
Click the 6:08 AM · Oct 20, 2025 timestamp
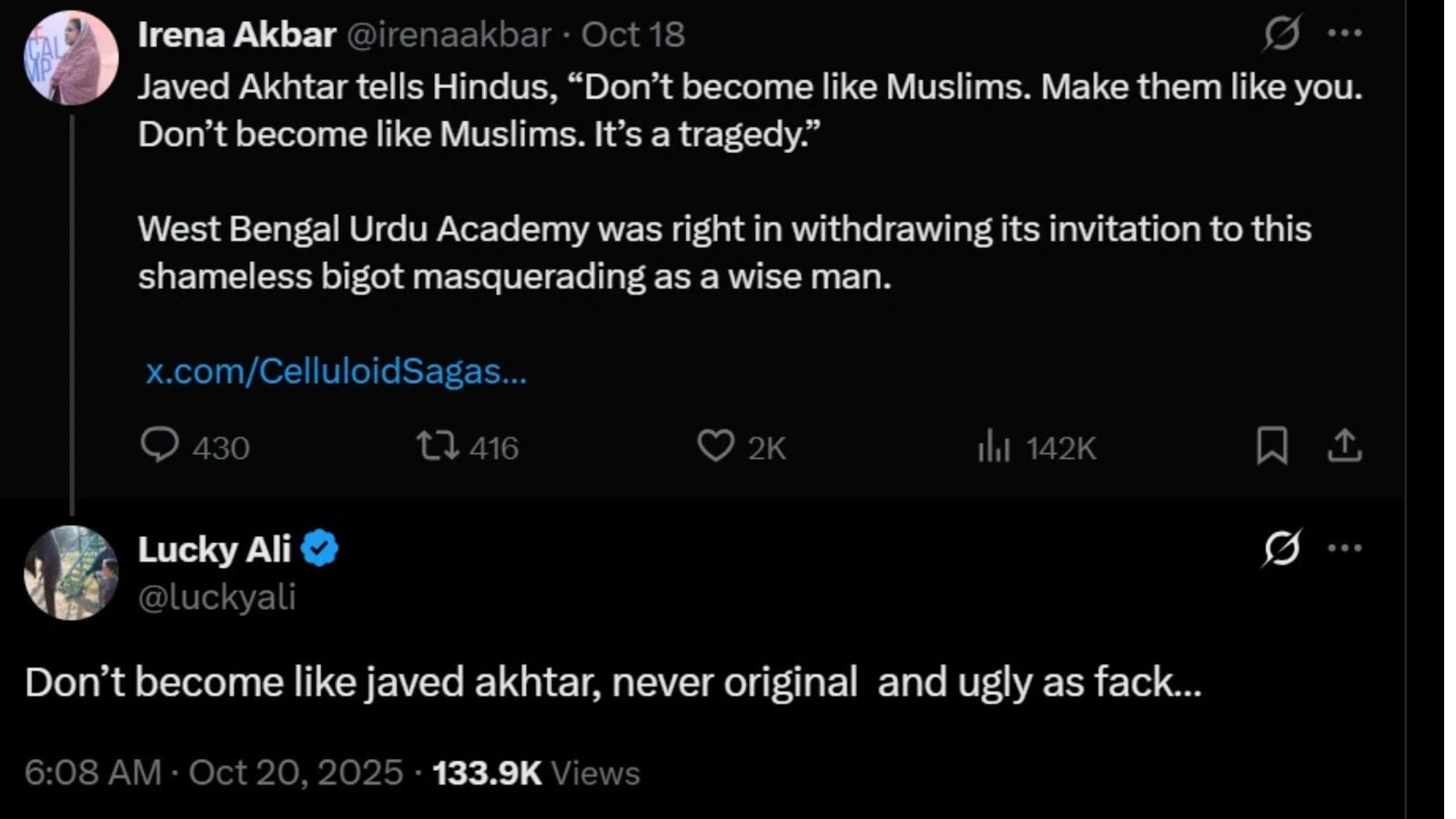(214, 773)
